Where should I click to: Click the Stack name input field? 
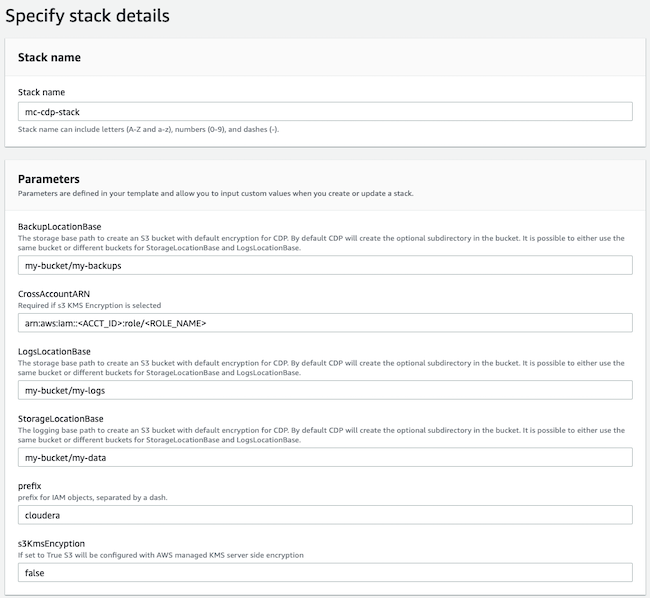pos(325,112)
